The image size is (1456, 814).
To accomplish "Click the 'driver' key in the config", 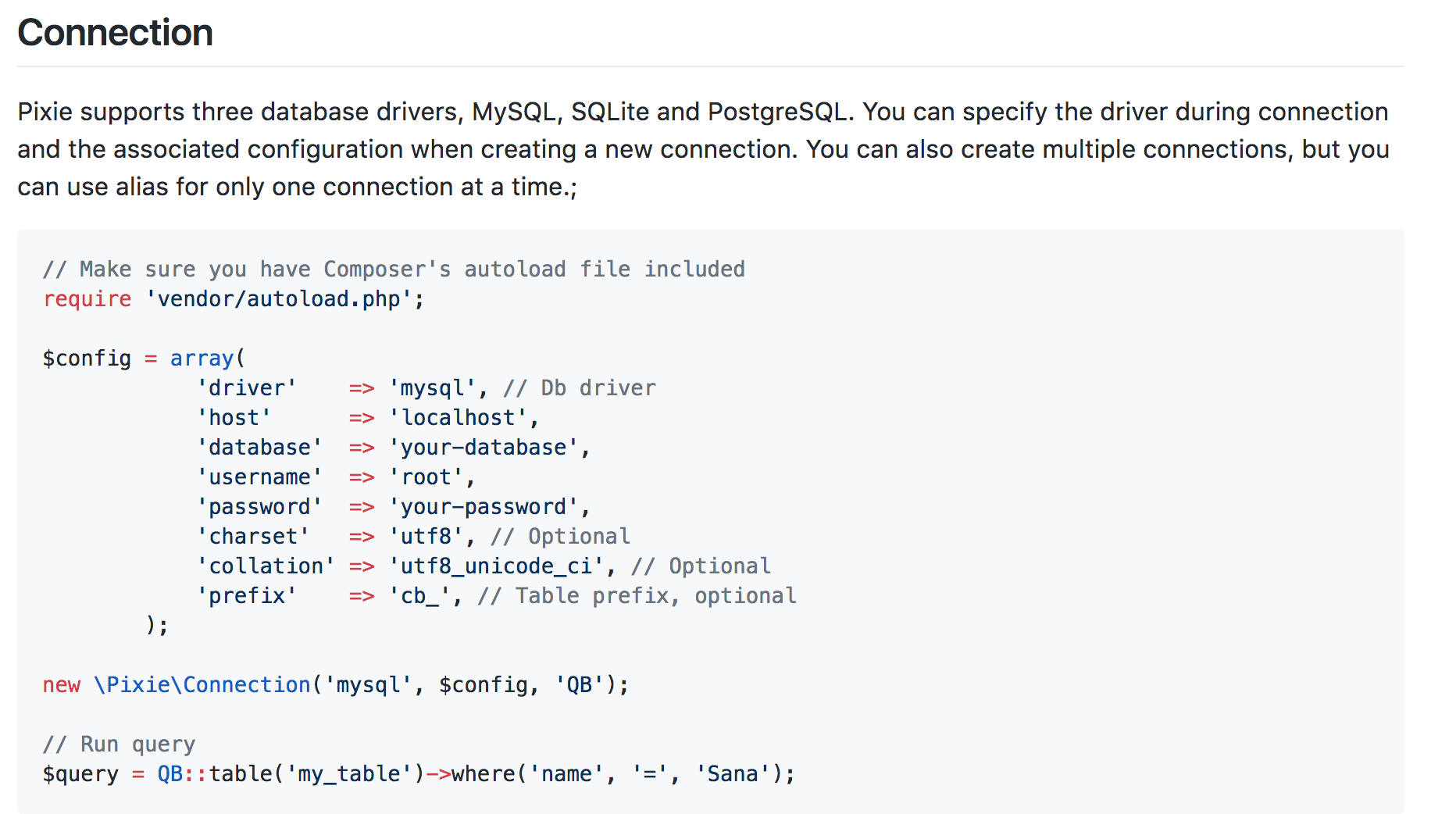I will click(x=247, y=388).
